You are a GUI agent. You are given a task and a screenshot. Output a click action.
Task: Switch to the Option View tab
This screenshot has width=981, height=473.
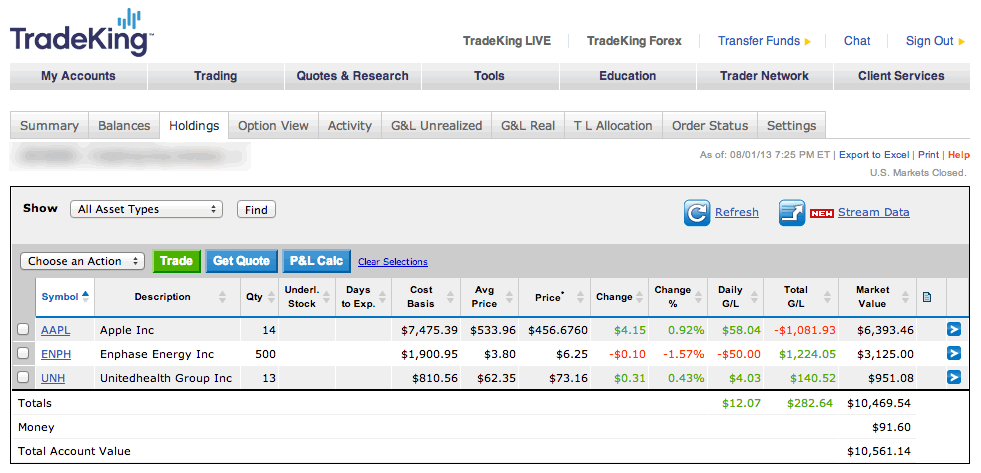(x=273, y=126)
